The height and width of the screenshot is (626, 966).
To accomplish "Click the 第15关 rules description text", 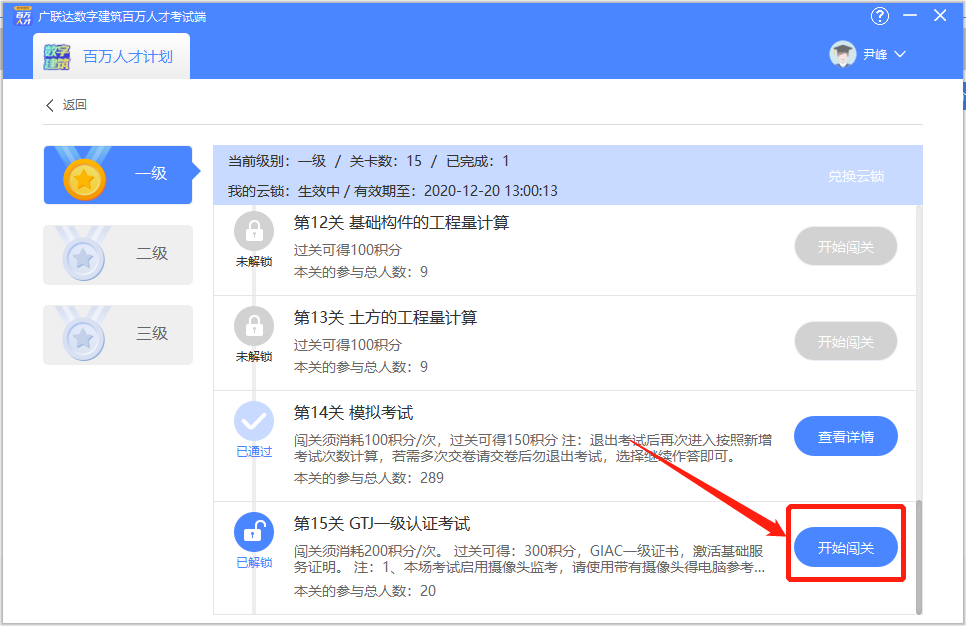I will pyautogui.click(x=529, y=559).
